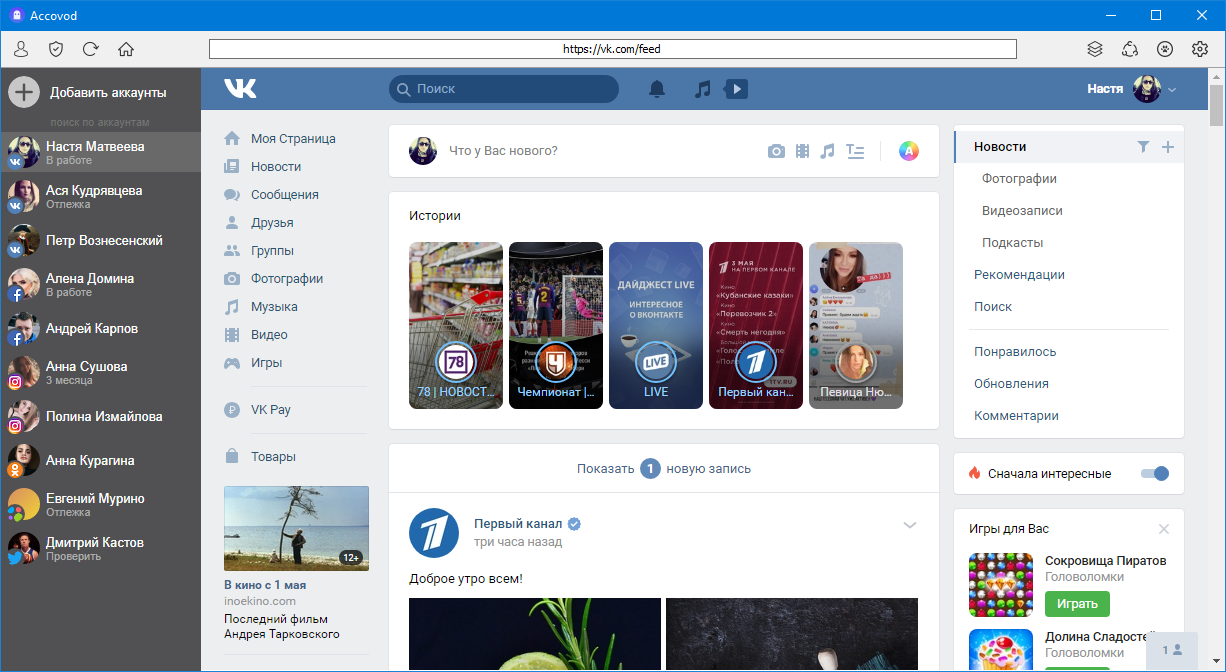The image size is (1226, 672).
Task: Open the notifications bell
Action: (657, 89)
